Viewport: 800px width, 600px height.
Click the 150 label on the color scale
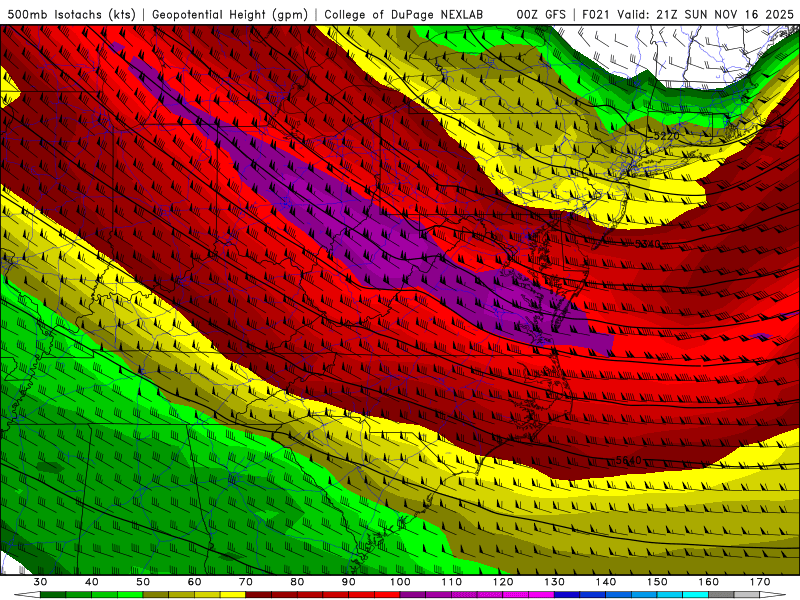tap(657, 582)
